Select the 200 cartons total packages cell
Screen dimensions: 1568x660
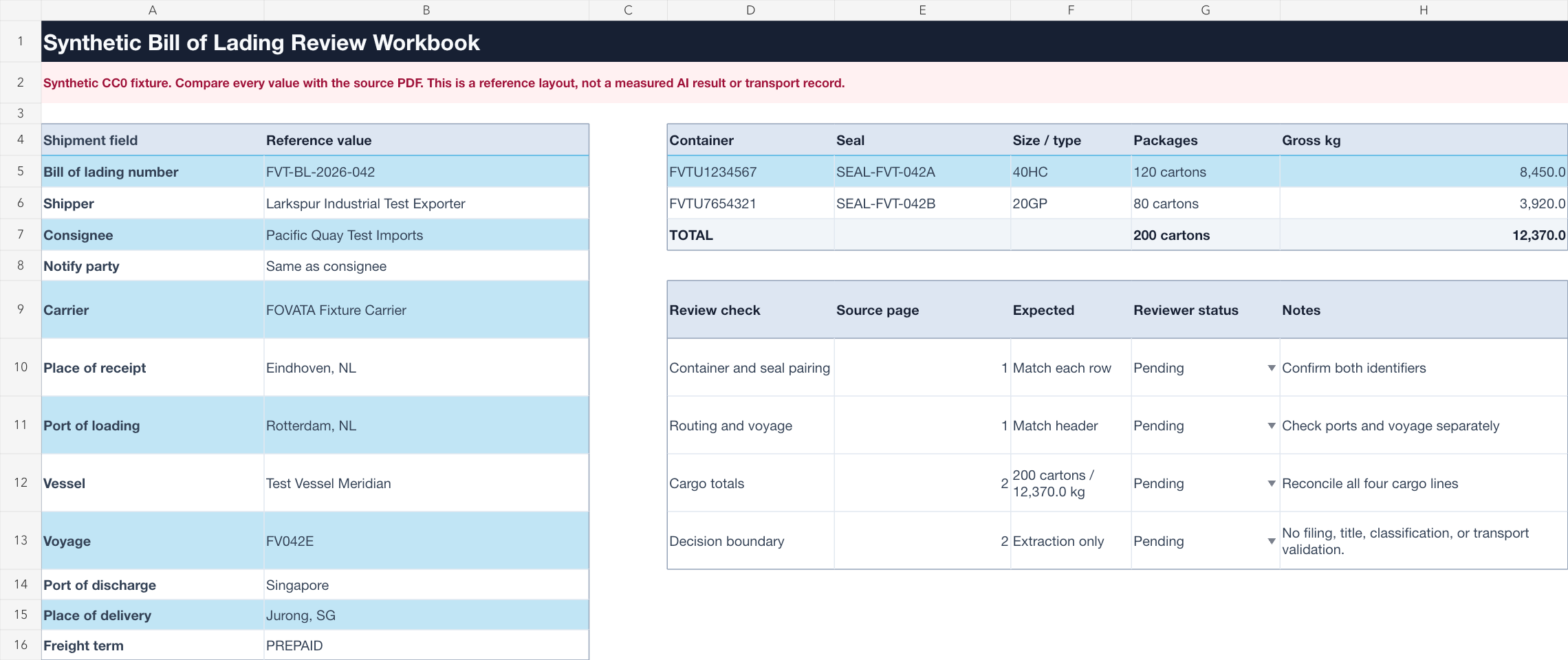(x=1206, y=234)
